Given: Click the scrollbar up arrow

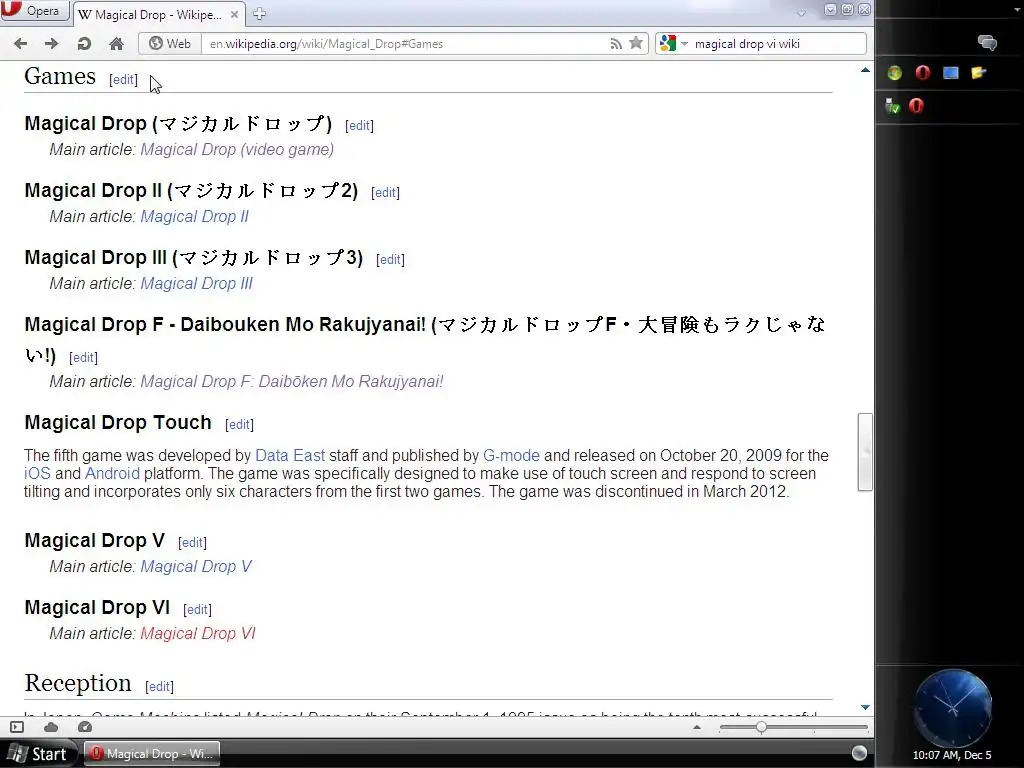Looking at the screenshot, I should pos(865,69).
